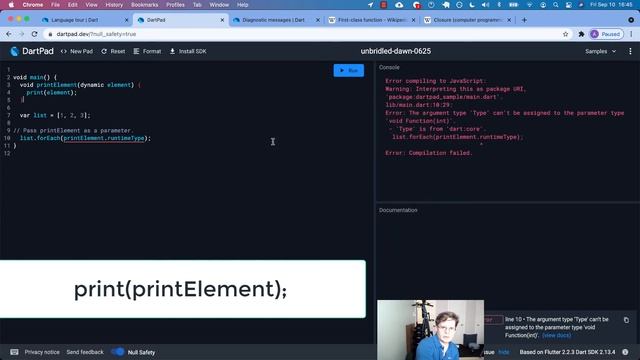Copy the issue message with clipboard icon
Screen dimensions: 640x360
(x=626, y=320)
